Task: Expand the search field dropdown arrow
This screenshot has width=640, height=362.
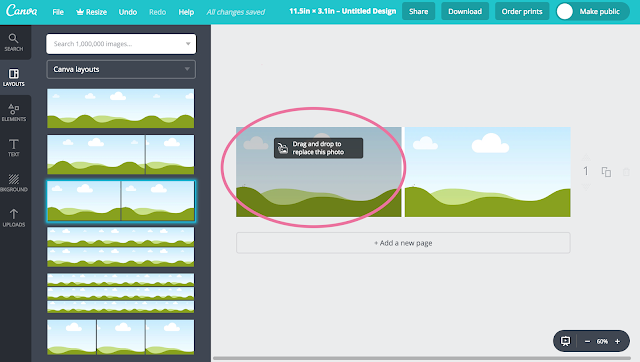Action: click(188, 44)
